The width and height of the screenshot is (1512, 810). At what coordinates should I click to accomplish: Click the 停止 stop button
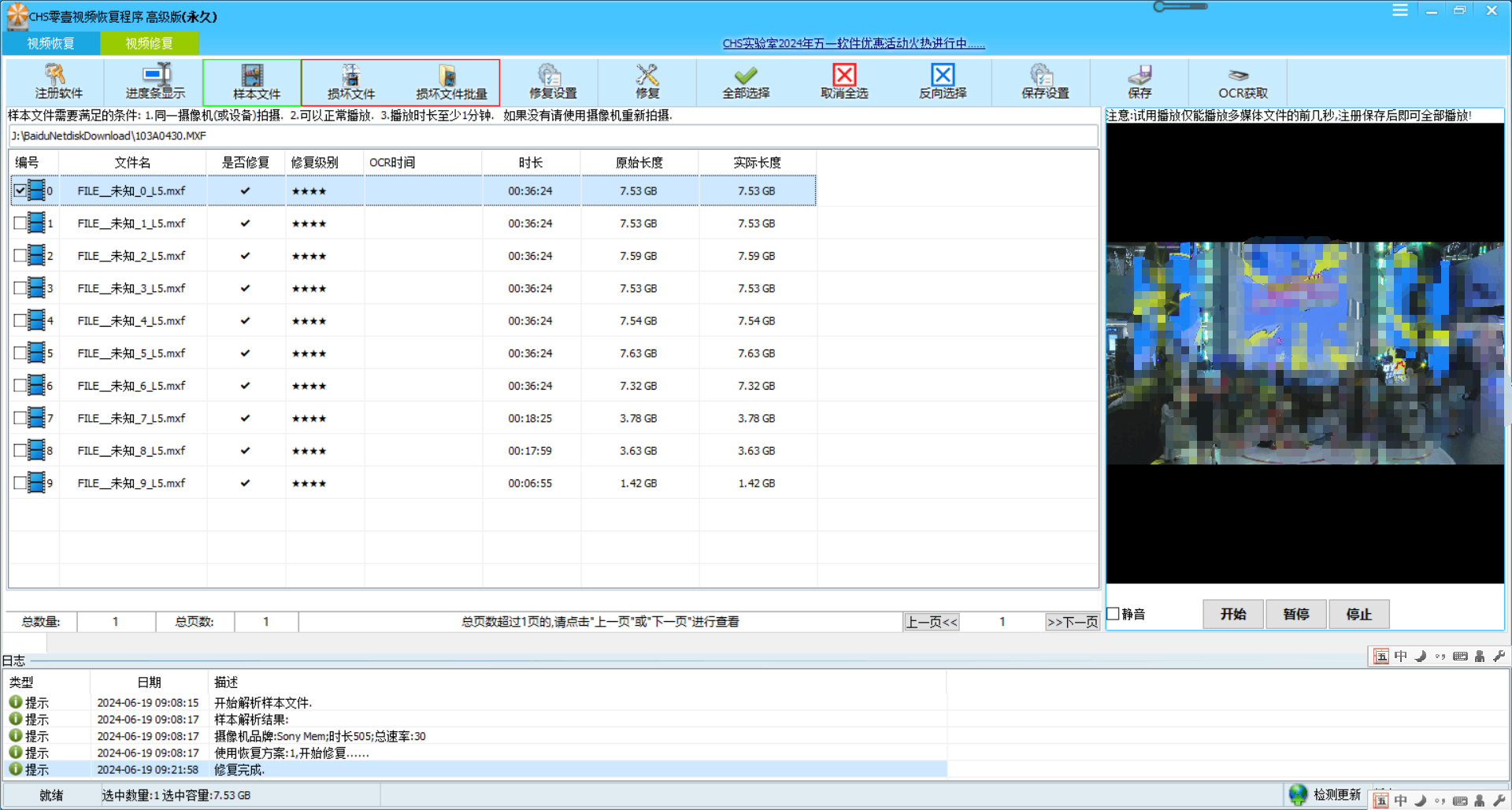(x=1359, y=614)
